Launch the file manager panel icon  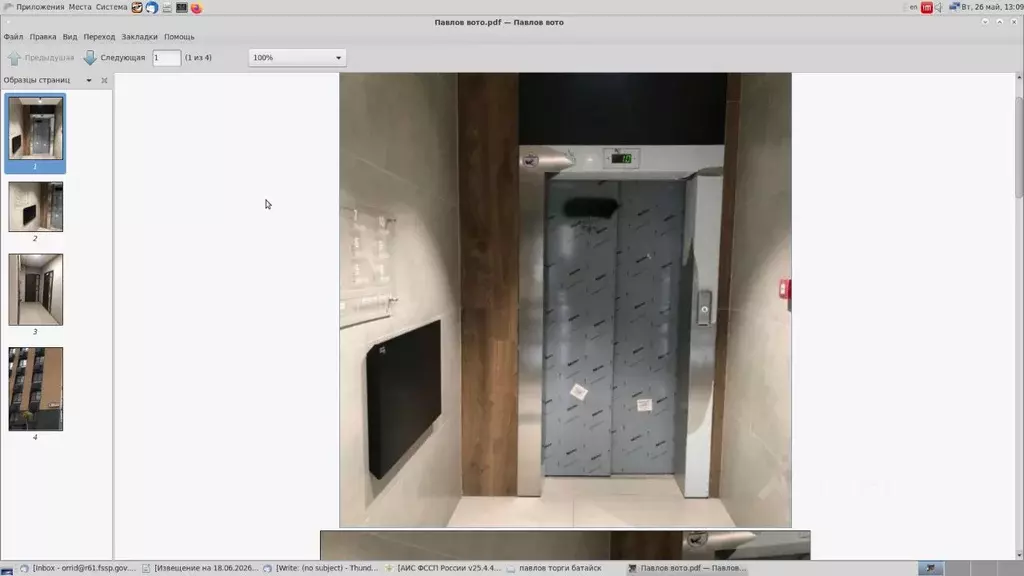pos(167,7)
